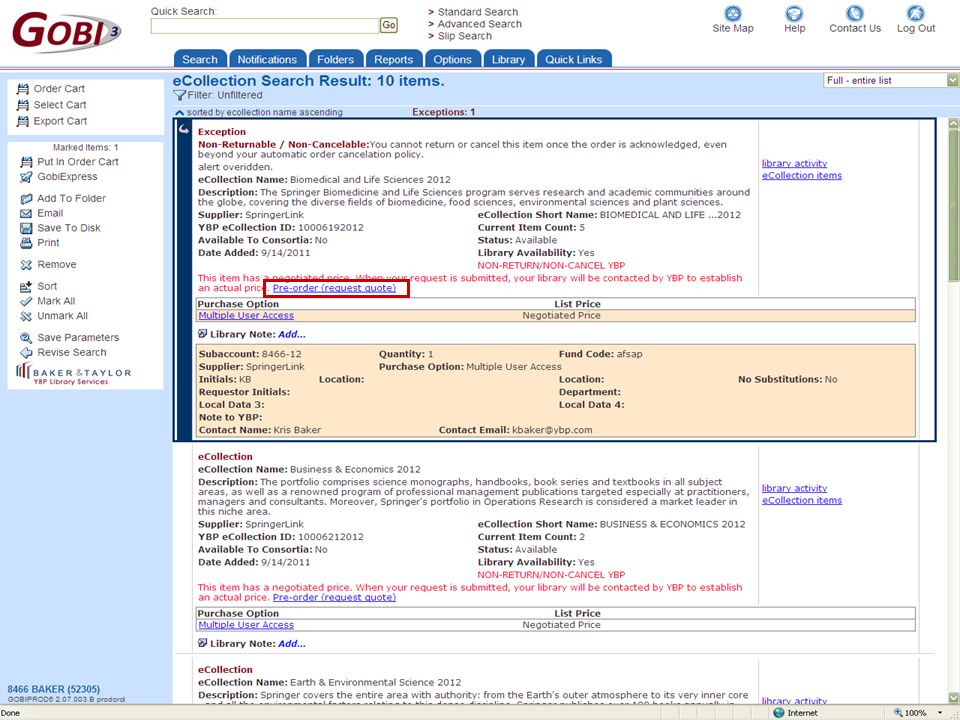Open the Contact Us icon
This screenshot has height=720, width=960.
855,13
